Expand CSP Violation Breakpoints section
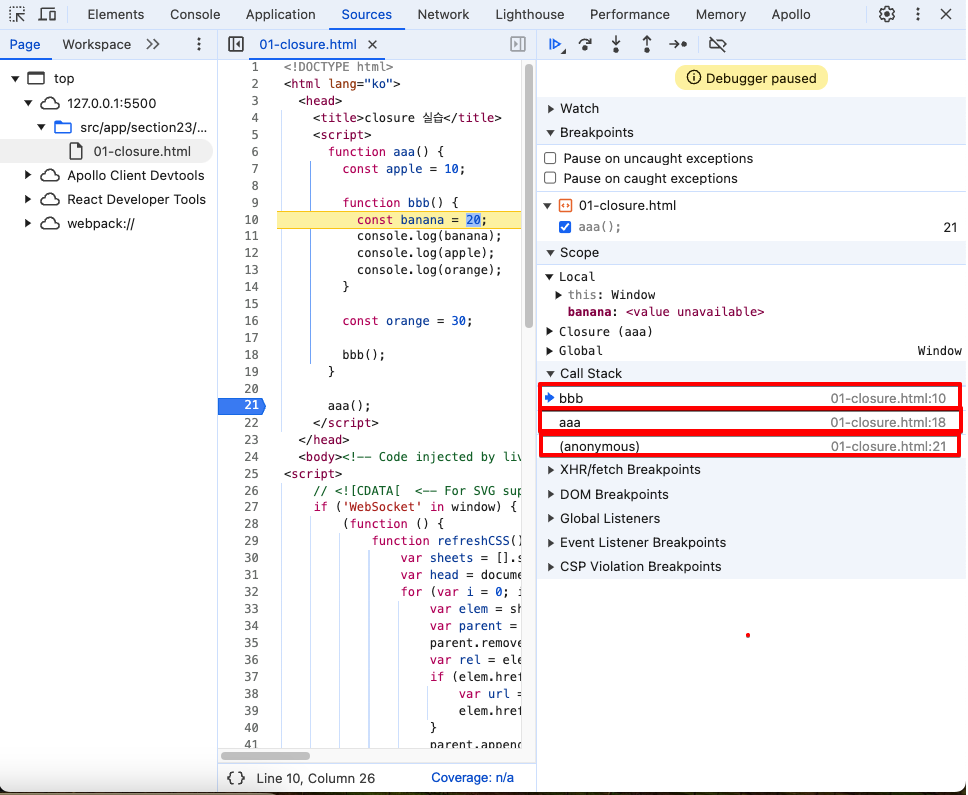This screenshot has height=795, width=968. 551,567
